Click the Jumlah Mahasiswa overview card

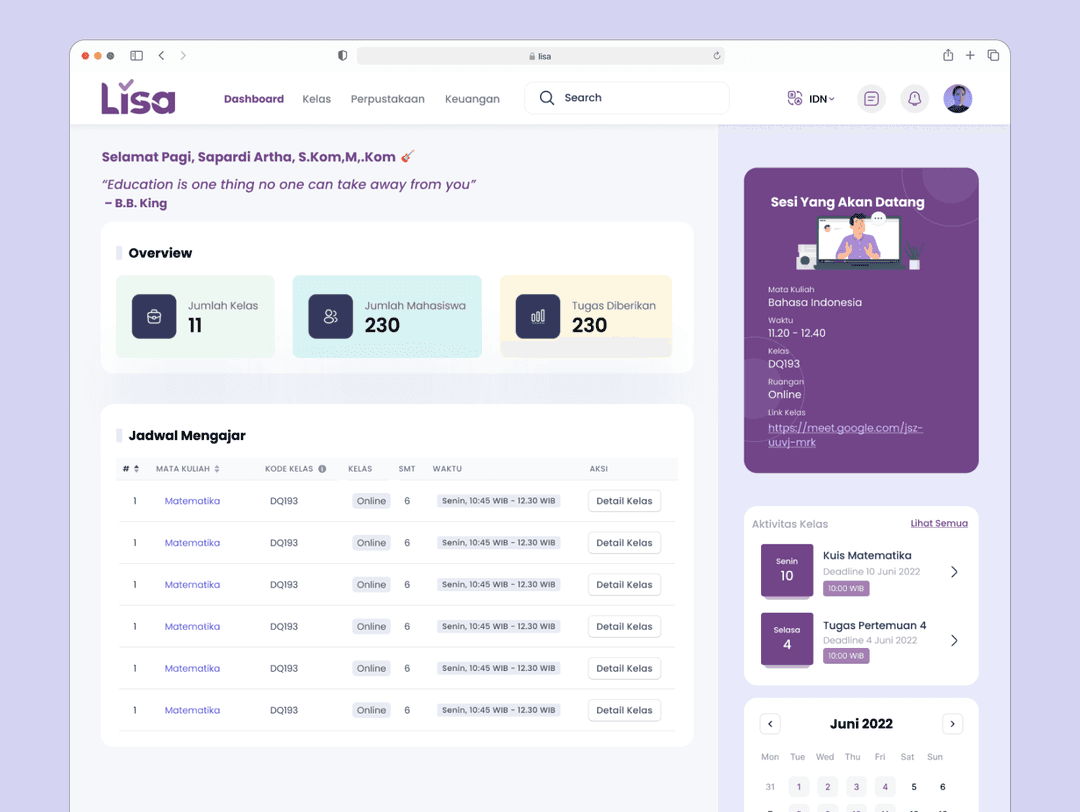tap(387, 317)
